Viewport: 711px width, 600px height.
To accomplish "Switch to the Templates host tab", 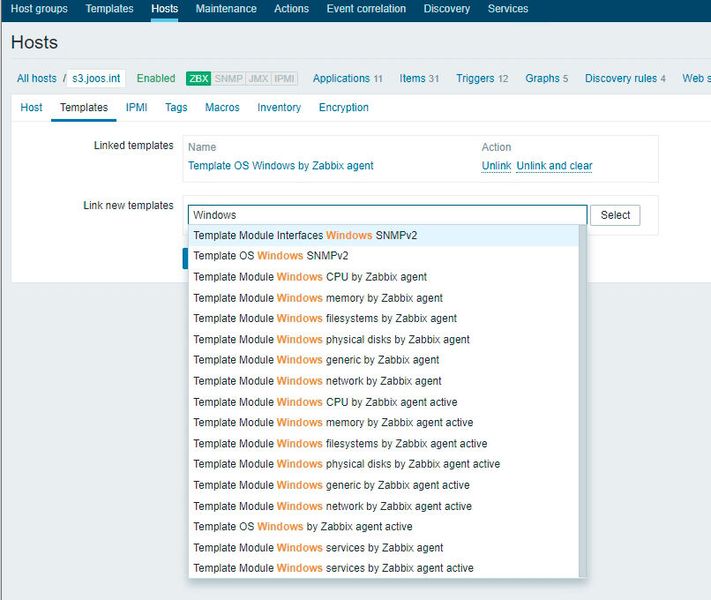I will point(84,107).
